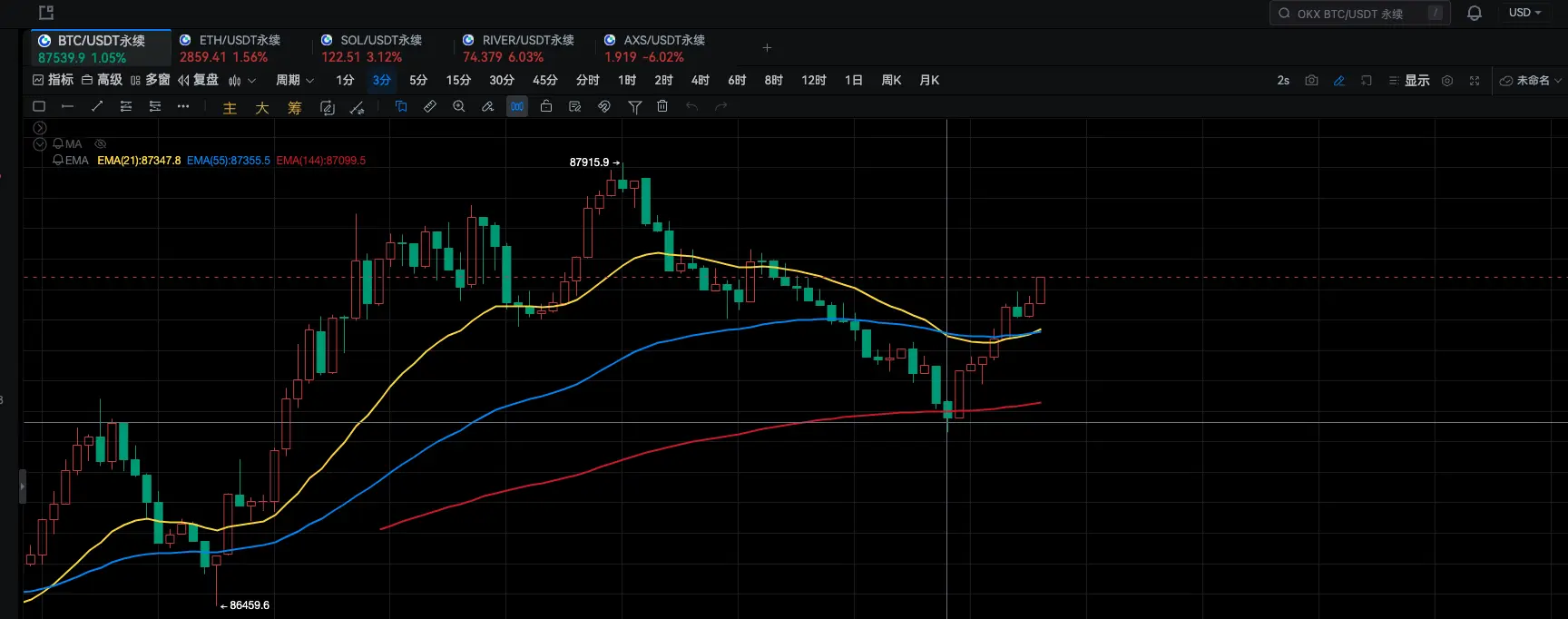Open the 指标 indicators button
This screenshot has height=619, width=1568.
click(53, 80)
